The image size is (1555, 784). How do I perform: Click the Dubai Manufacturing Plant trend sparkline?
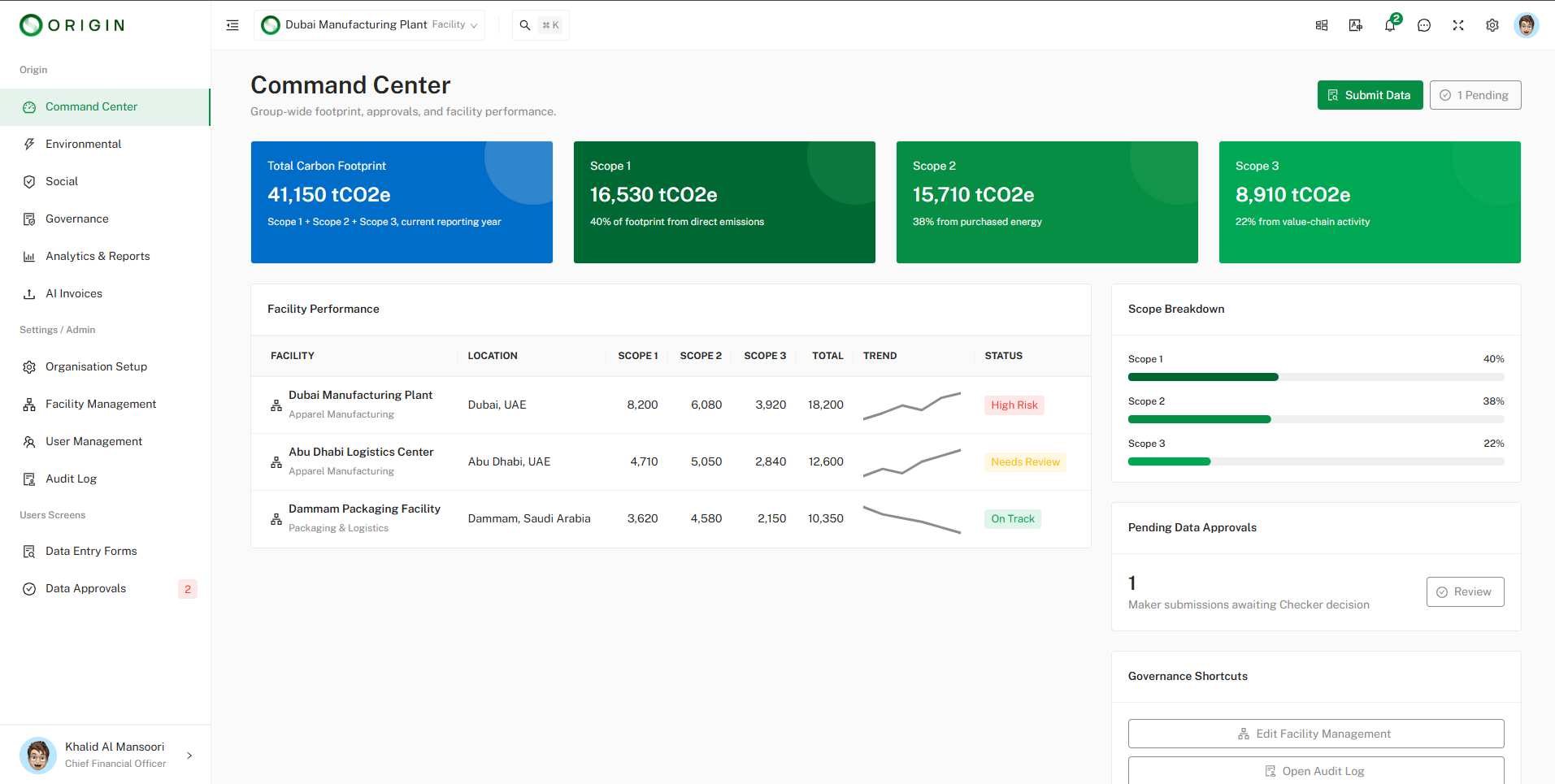(x=912, y=405)
